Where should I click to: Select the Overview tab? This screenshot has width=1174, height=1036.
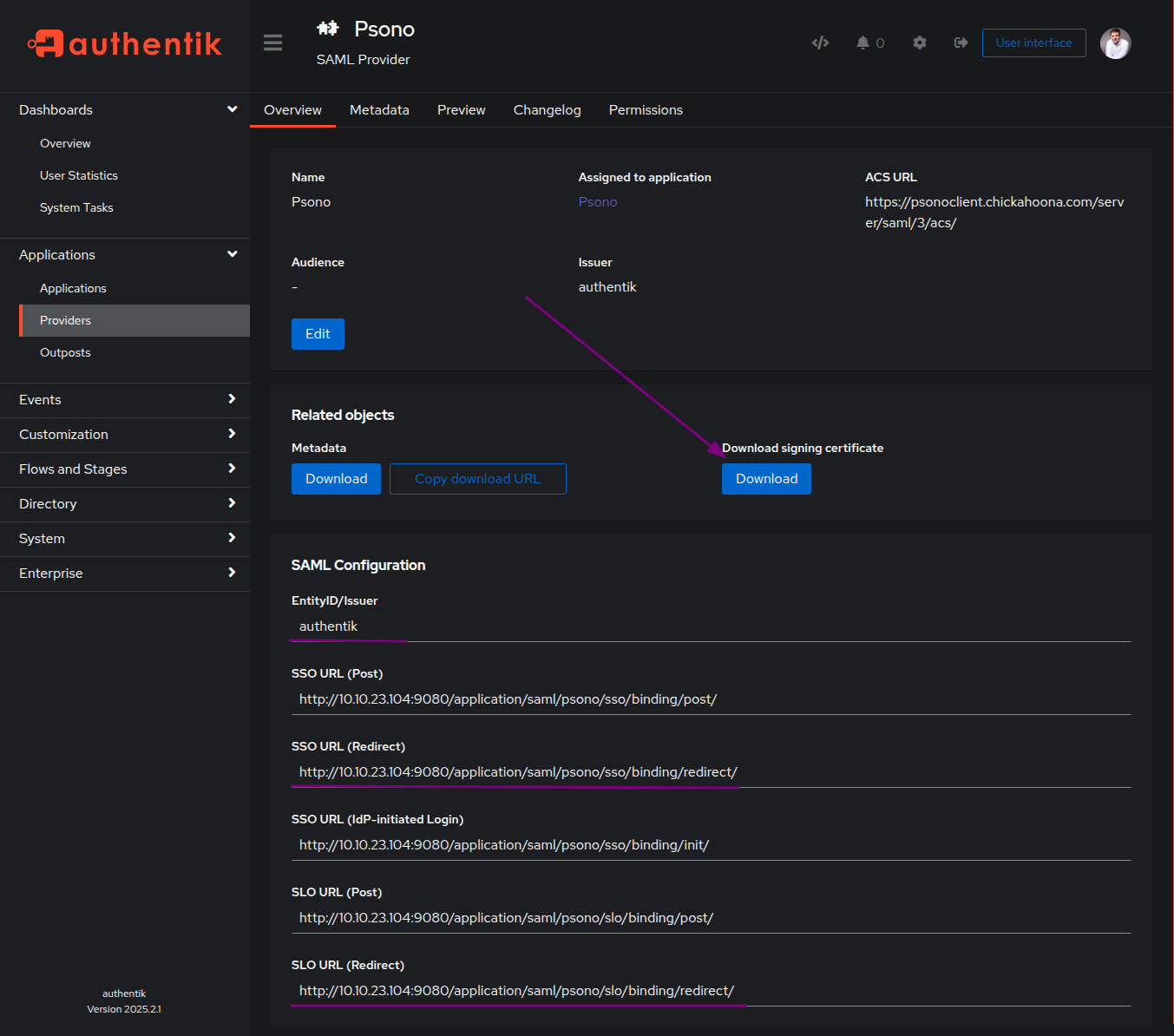click(292, 110)
